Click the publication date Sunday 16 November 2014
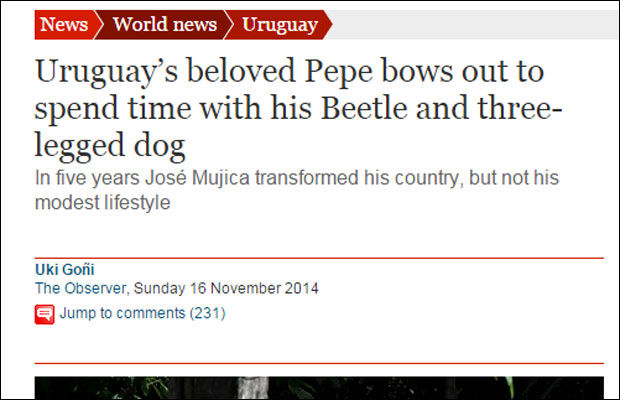Image resolution: width=620 pixels, height=400 pixels. tap(226, 289)
